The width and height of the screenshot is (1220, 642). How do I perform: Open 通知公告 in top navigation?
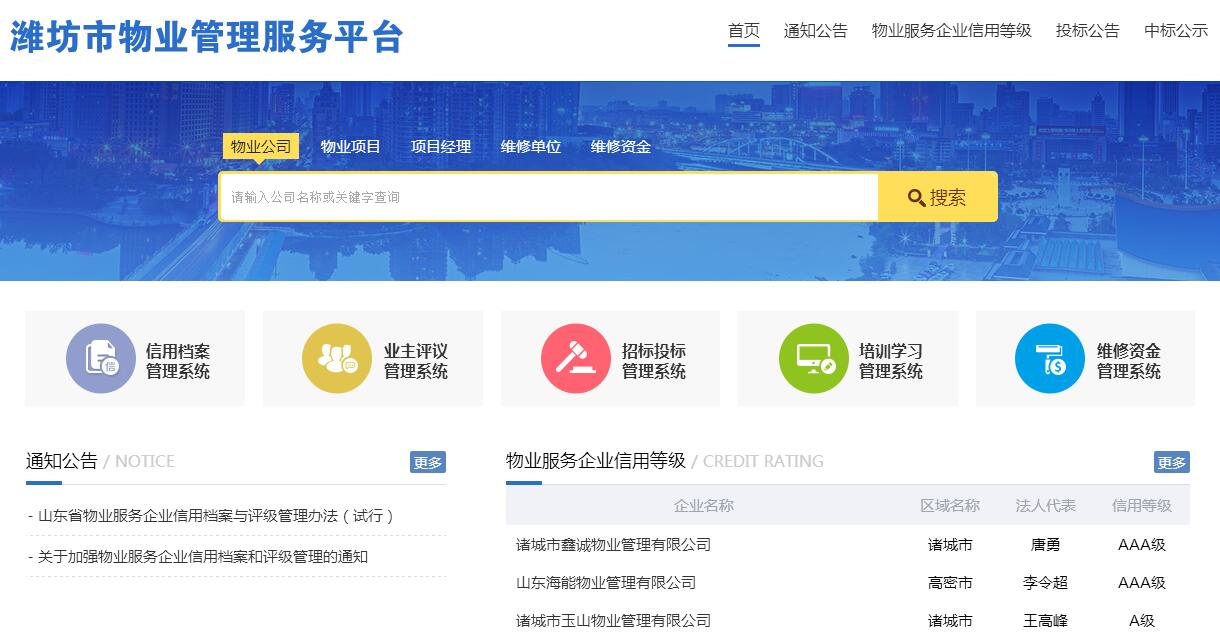click(815, 31)
